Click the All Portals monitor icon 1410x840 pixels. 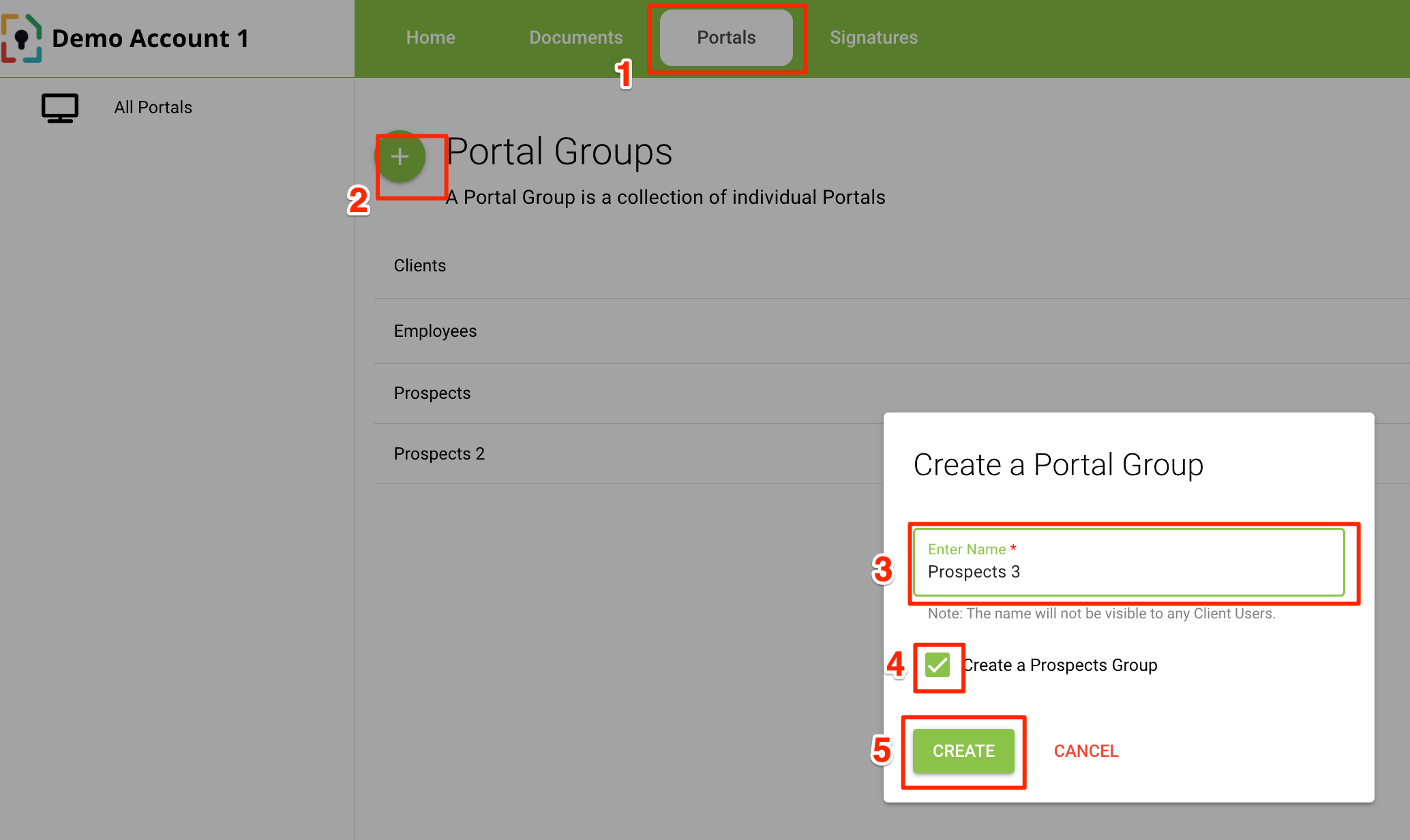[60, 108]
